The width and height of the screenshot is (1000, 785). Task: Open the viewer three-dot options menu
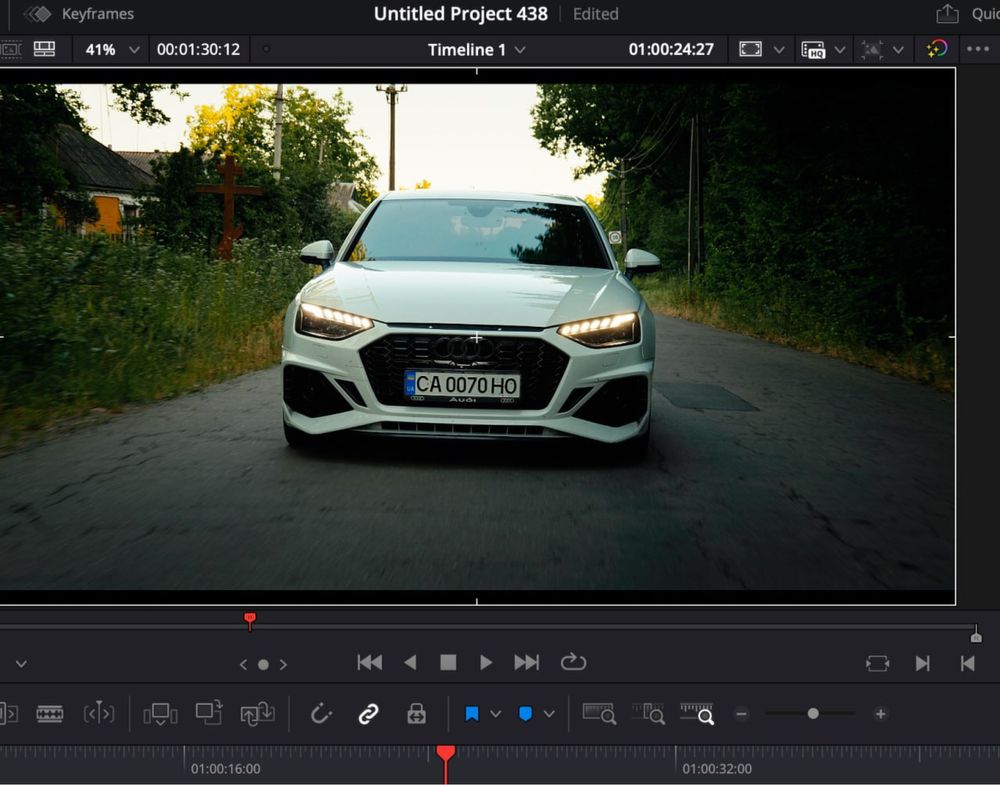(977, 49)
